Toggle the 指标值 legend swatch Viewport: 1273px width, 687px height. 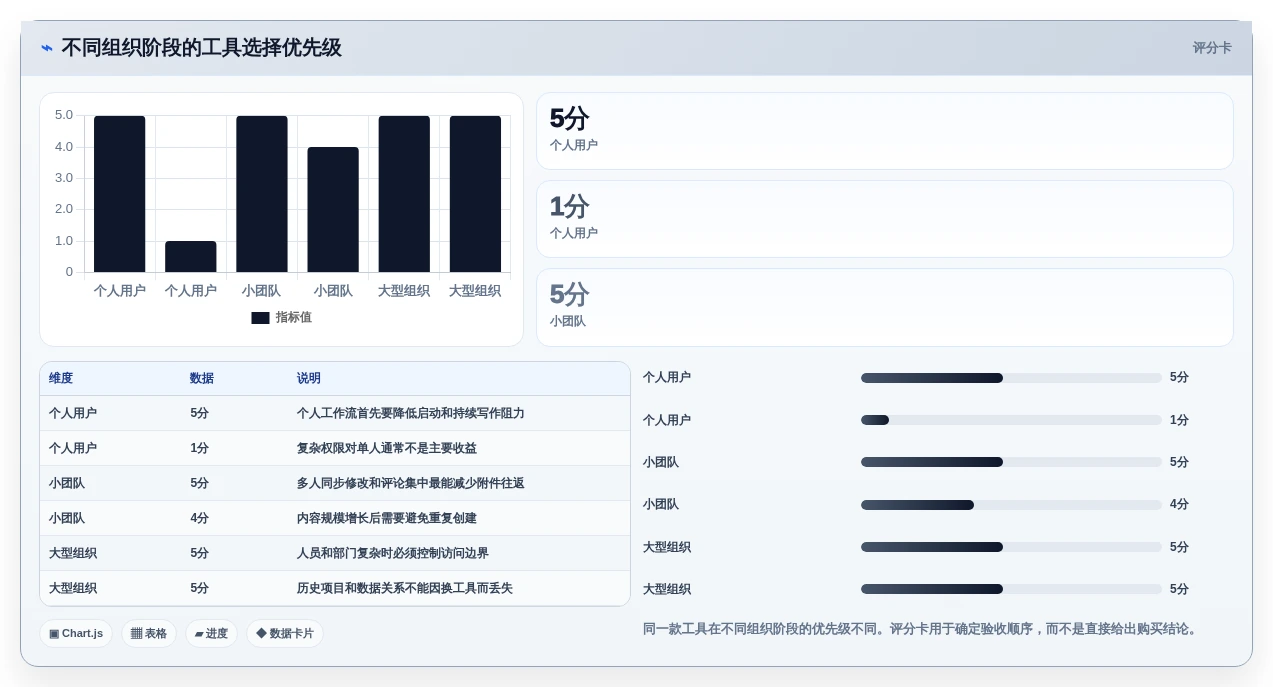pos(260,318)
